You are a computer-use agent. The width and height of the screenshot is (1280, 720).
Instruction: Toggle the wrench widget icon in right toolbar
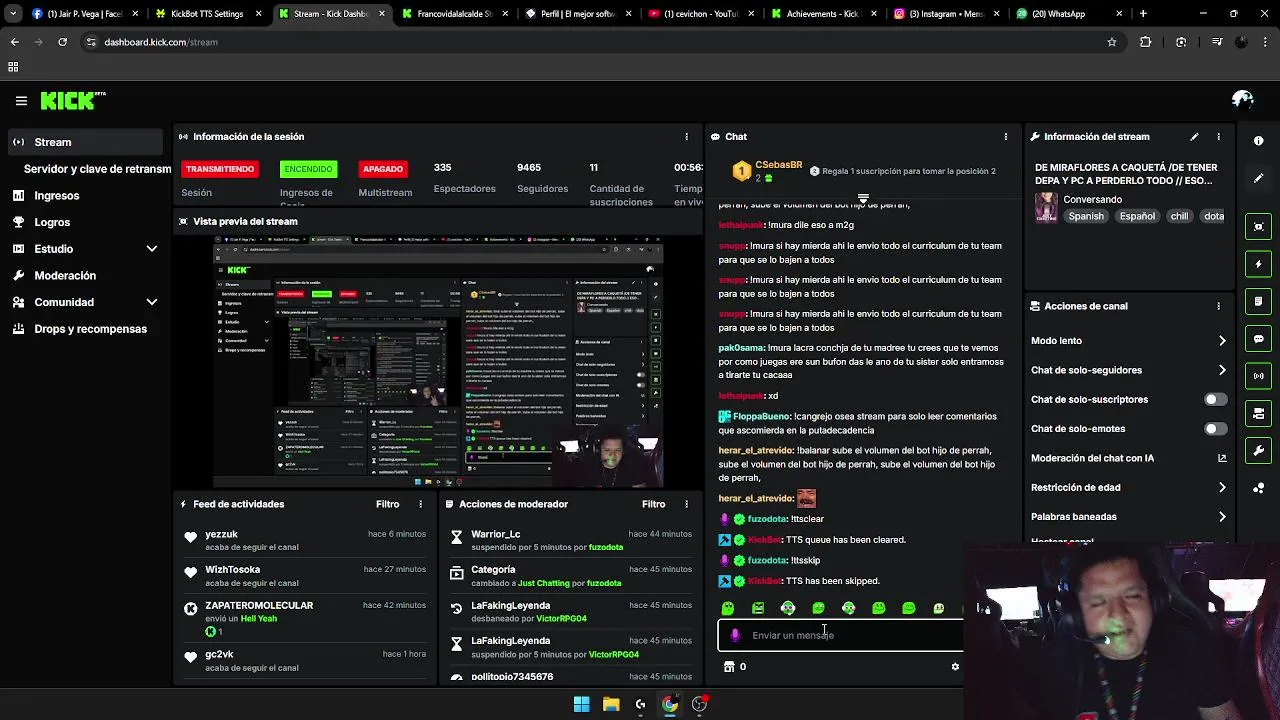[x=1259, y=451]
